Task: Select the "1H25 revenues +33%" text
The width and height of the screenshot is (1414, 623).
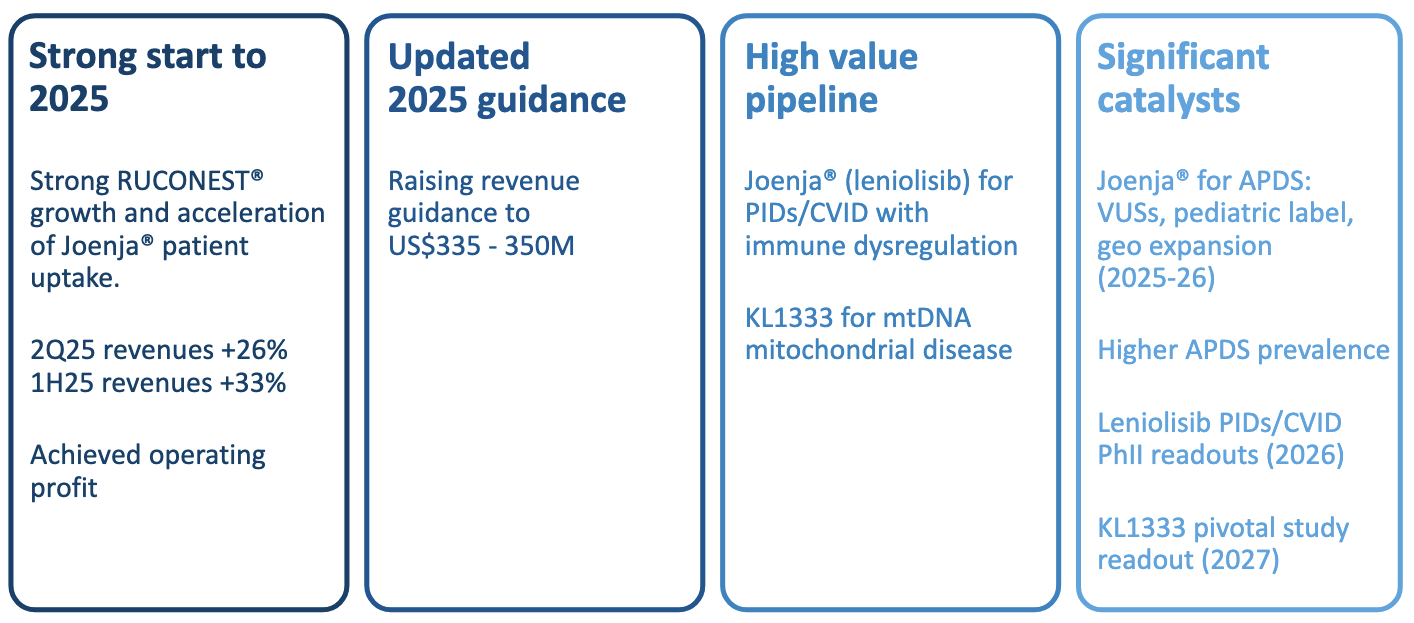Action: (158, 382)
